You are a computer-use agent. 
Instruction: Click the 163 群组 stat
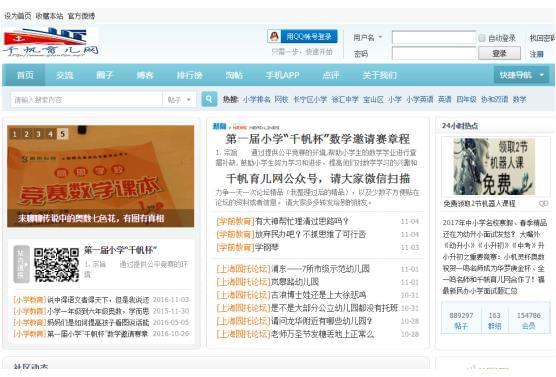click(x=495, y=320)
